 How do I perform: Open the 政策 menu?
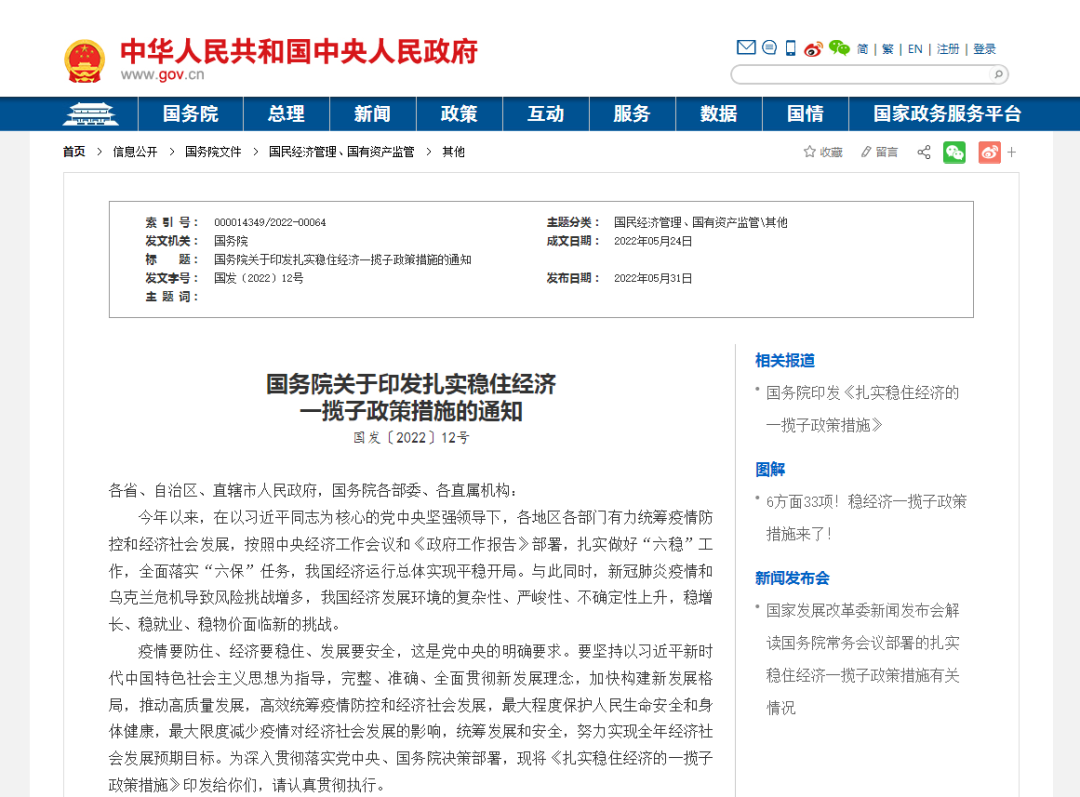(459, 114)
